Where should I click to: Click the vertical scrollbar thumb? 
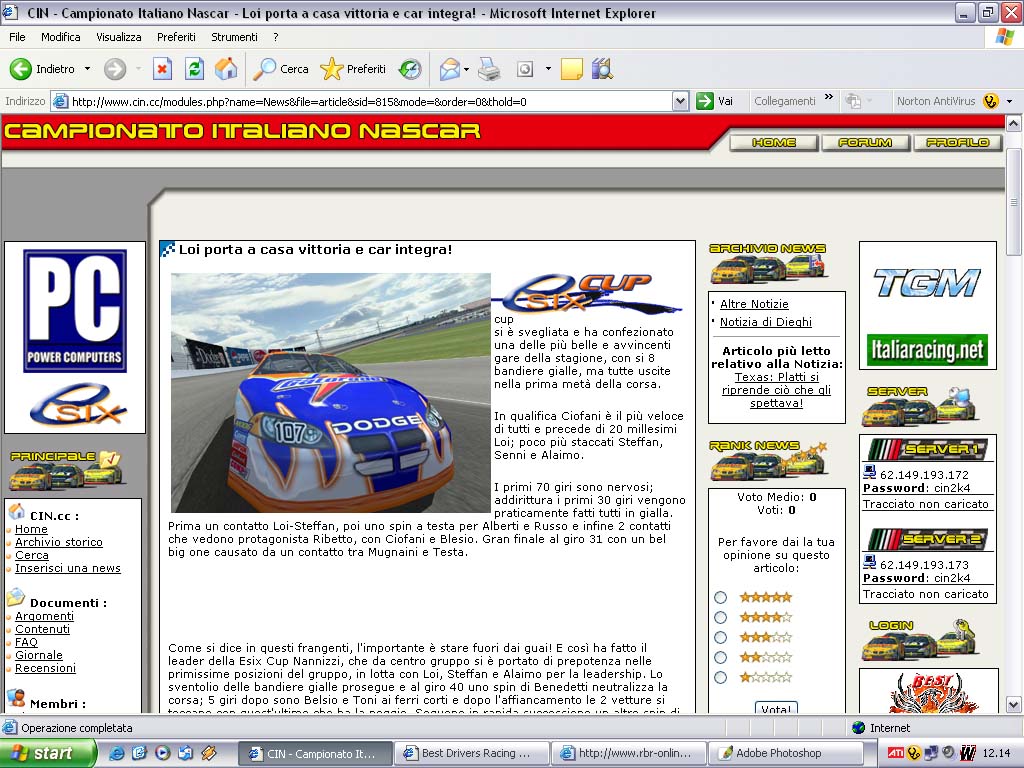click(x=1014, y=202)
